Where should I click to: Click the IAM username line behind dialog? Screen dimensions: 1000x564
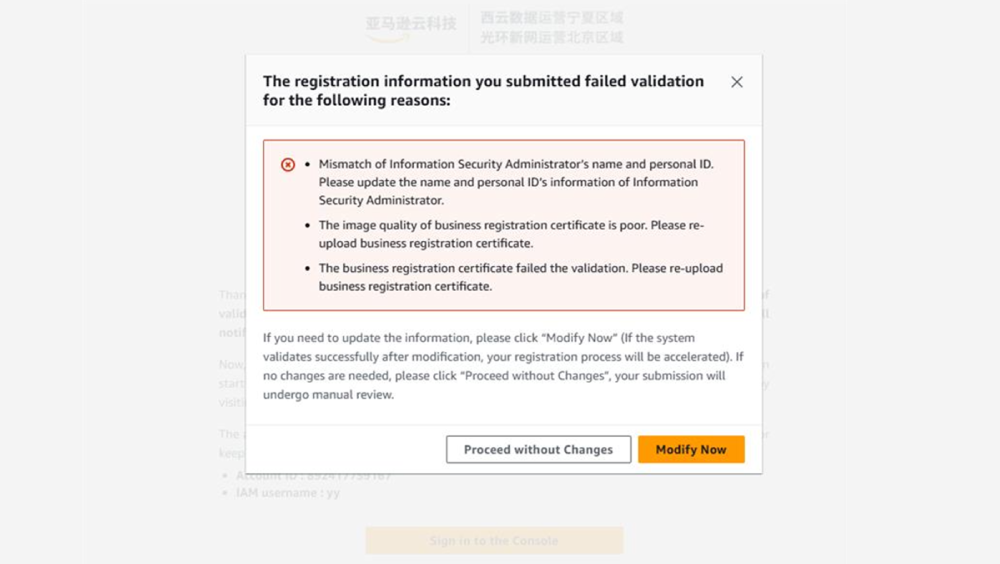click(288, 492)
